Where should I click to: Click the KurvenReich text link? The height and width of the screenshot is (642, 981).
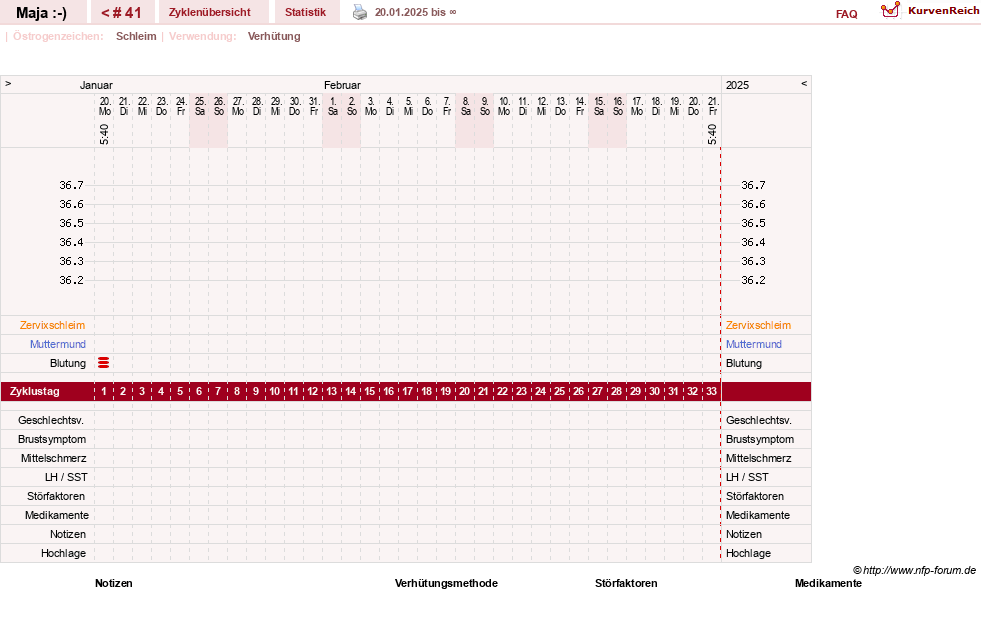943,11
